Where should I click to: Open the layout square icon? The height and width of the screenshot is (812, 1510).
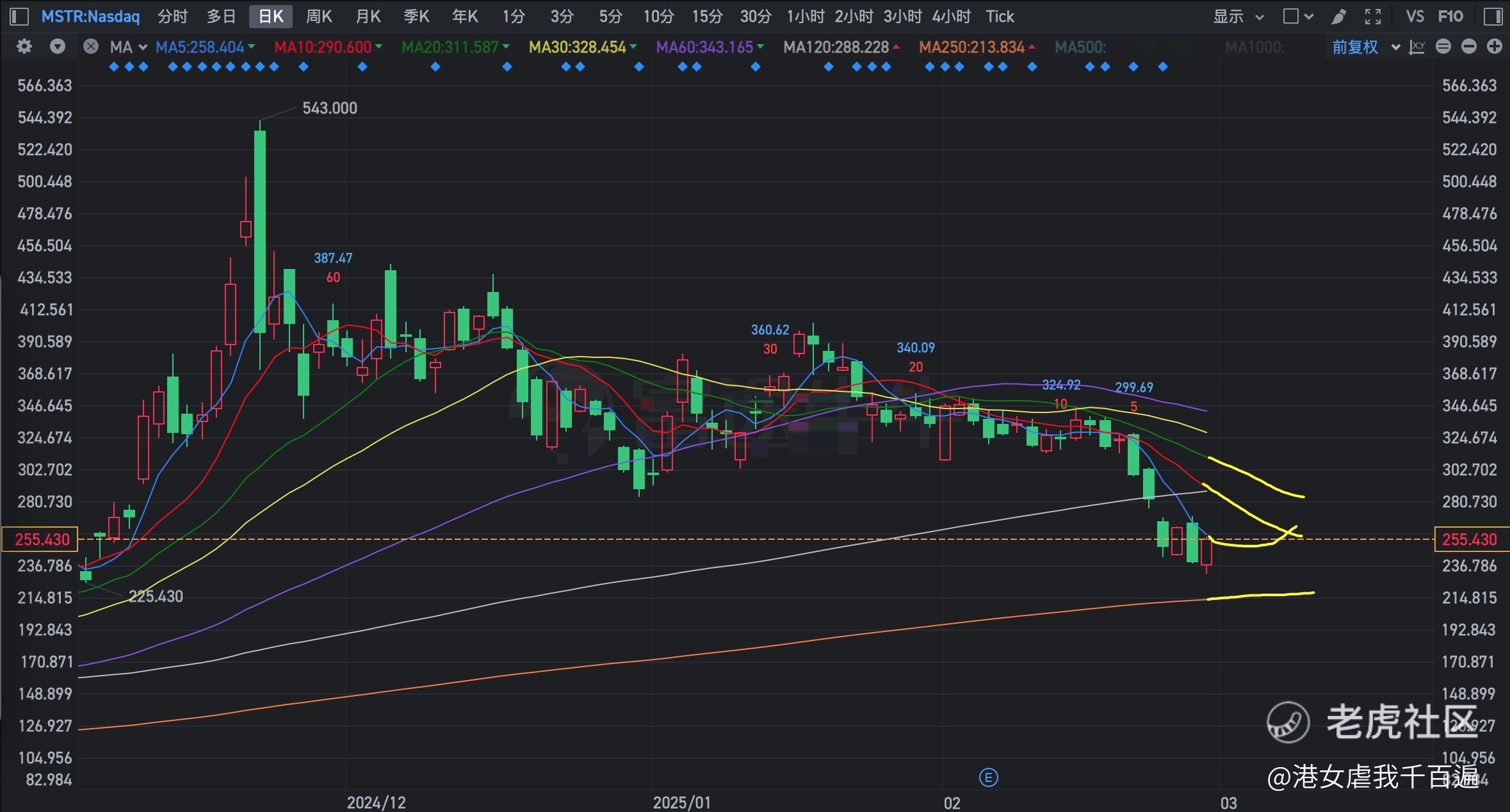(x=1292, y=17)
